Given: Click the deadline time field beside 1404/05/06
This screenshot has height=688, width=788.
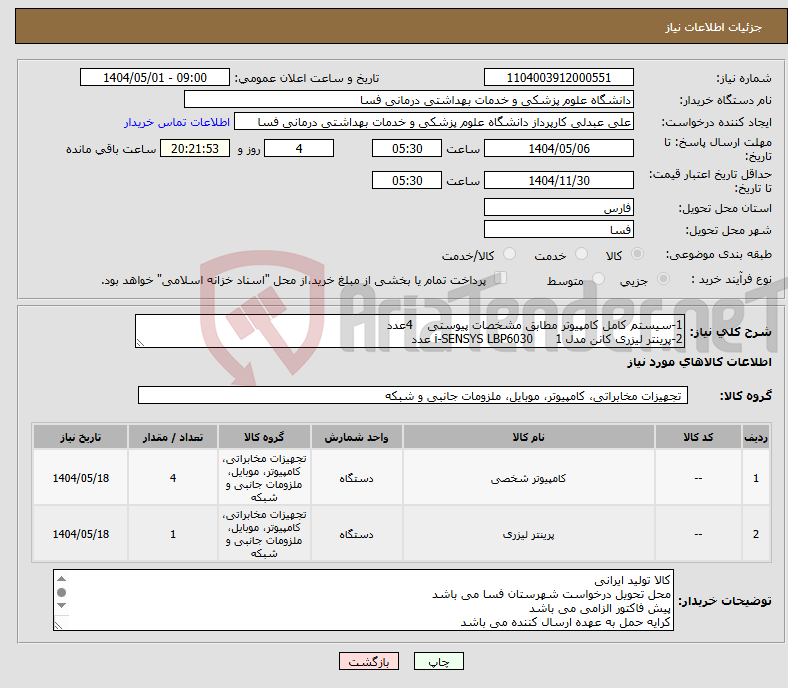Looking at the screenshot, I should click(407, 148).
